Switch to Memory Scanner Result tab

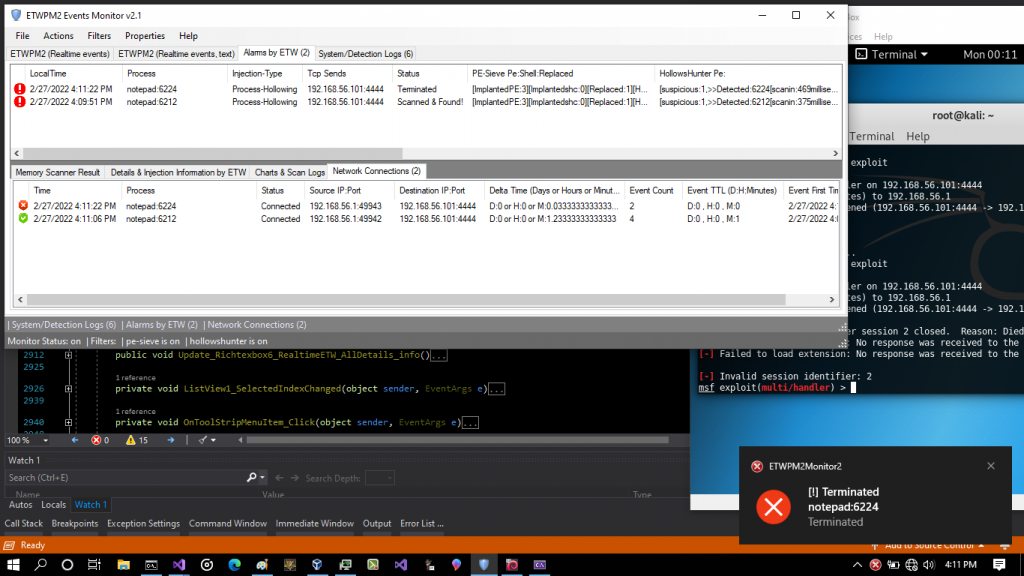tap(58, 172)
